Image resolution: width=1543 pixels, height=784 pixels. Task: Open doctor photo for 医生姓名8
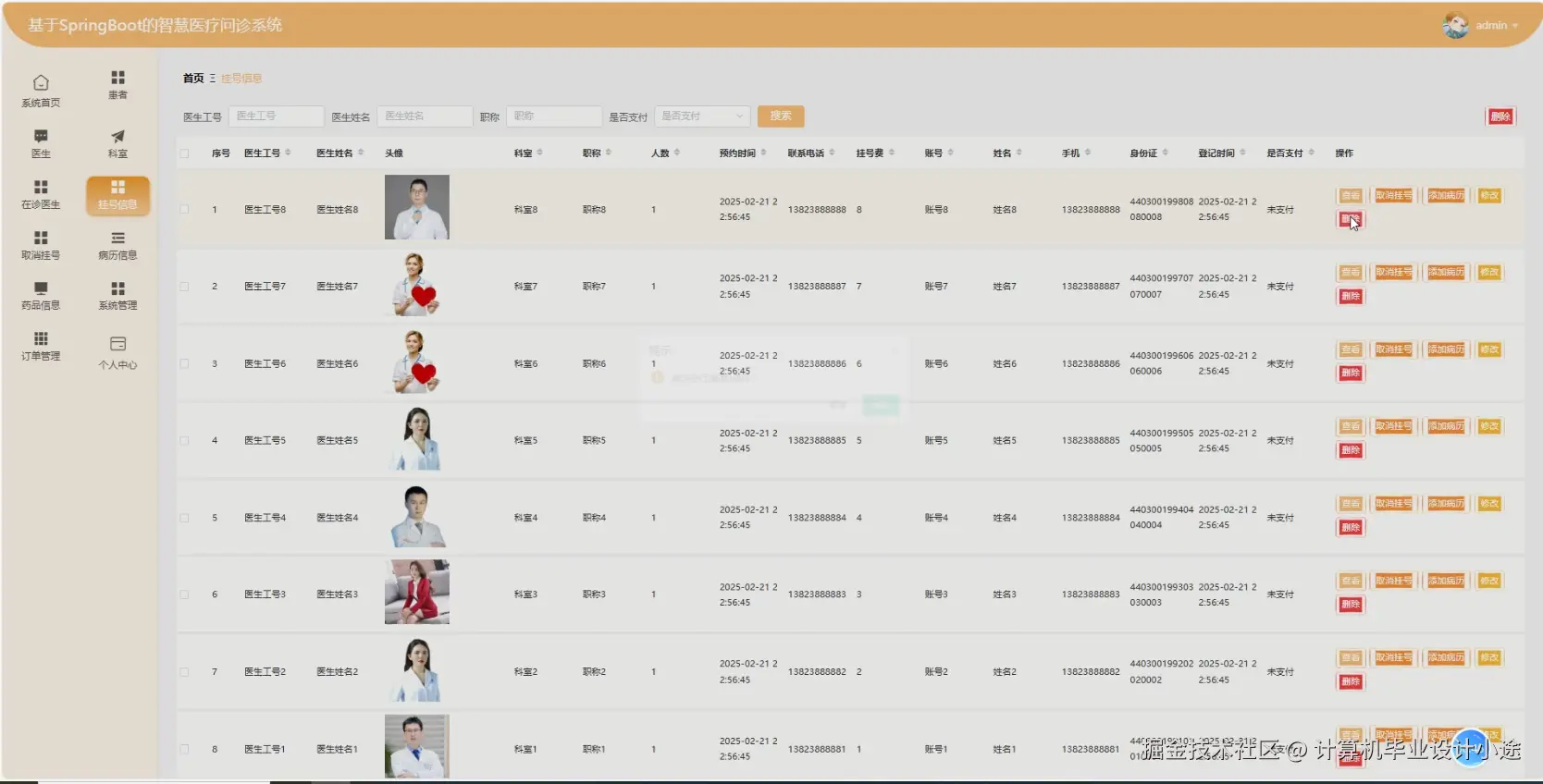417,207
